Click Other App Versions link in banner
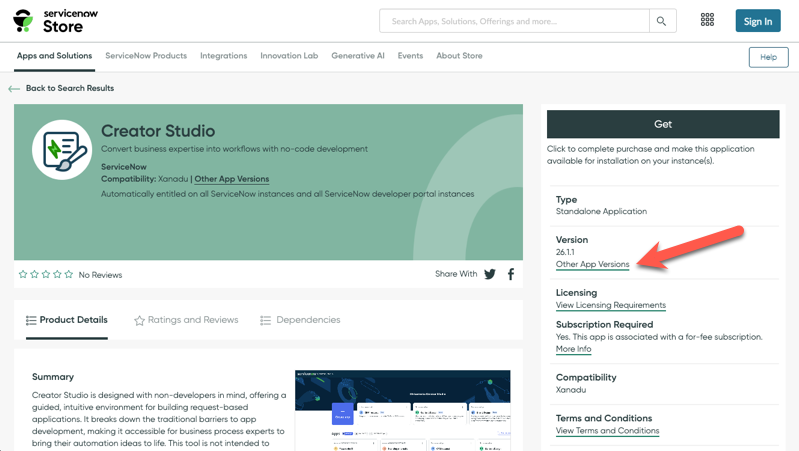This screenshot has width=799, height=451. coord(232,179)
